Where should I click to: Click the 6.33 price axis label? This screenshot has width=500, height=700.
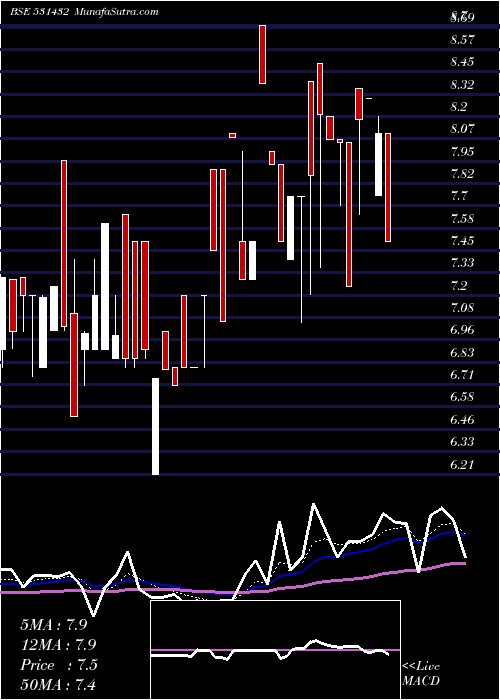pyautogui.click(x=462, y=442)
